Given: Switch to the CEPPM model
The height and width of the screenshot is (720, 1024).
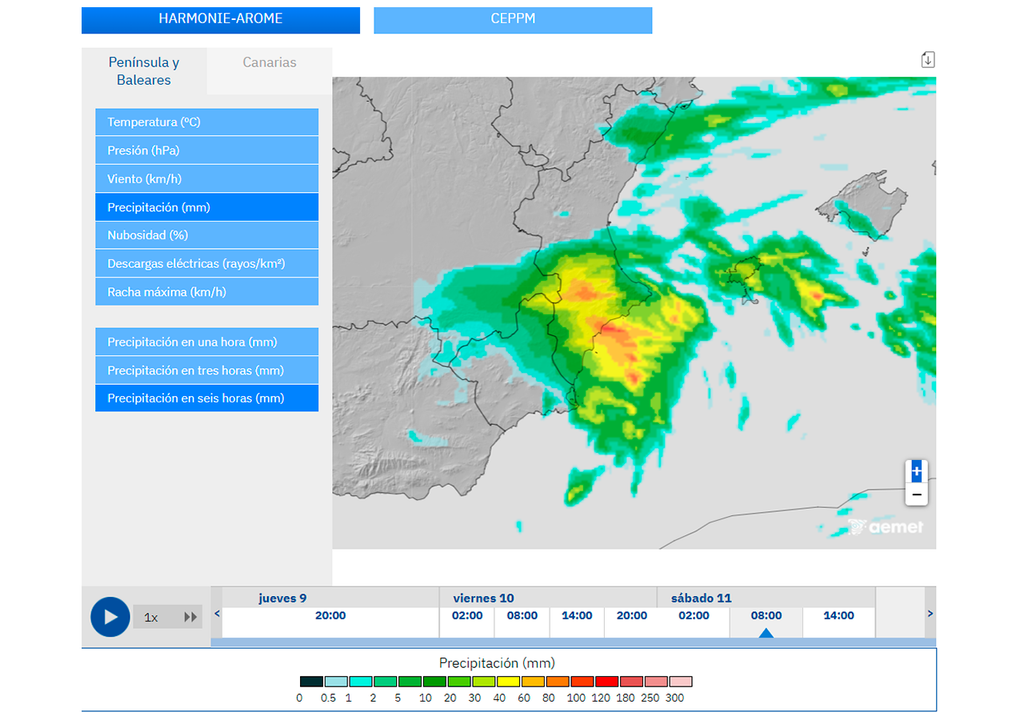Looking at the screenshot, I should pyautogui.click(x=512, y=19).
